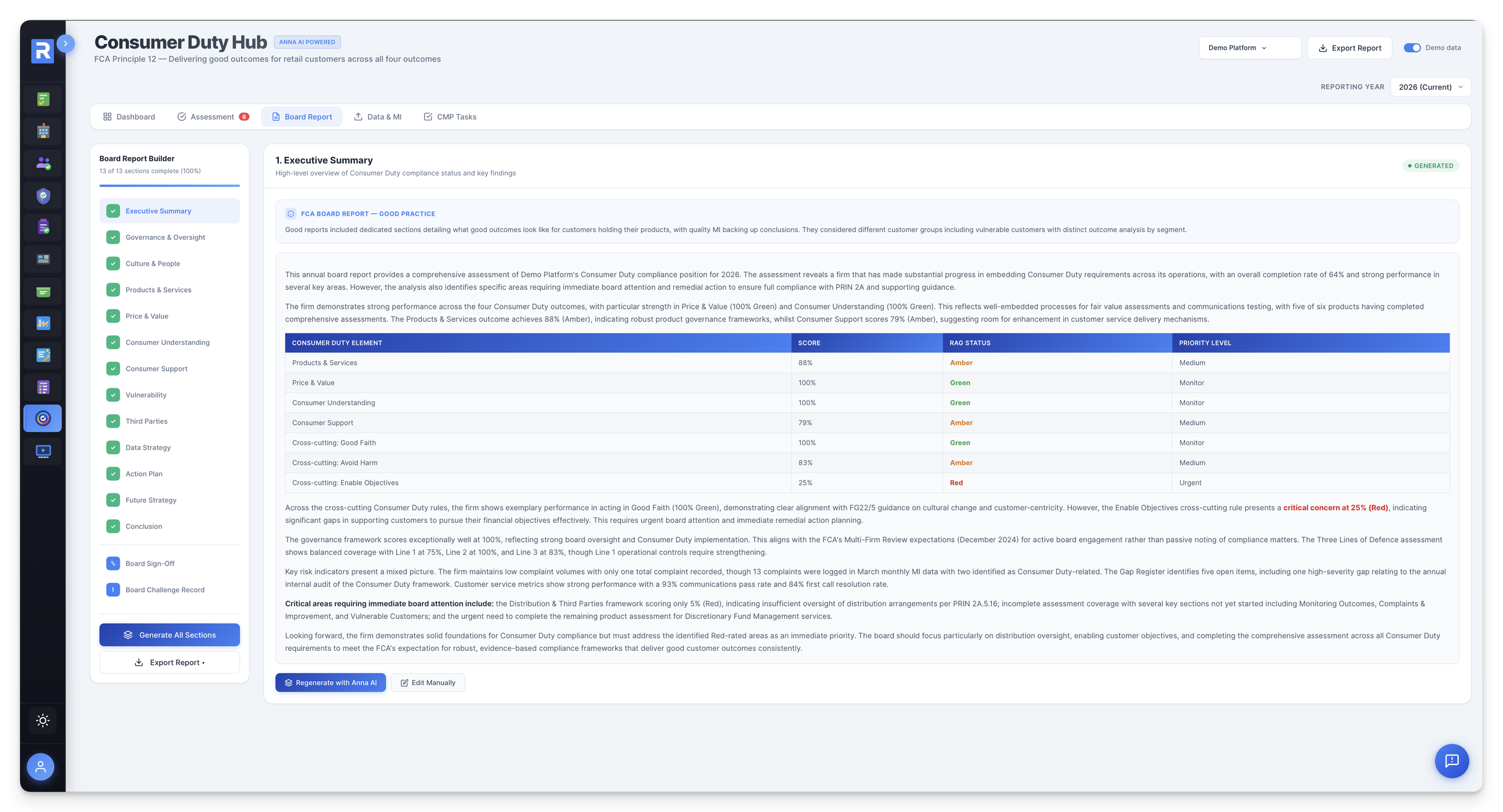Image resolution: width=1503 pixels, height=812 pixels.
Task: Open the people management sidebar icon
Action: pos(42,163)
